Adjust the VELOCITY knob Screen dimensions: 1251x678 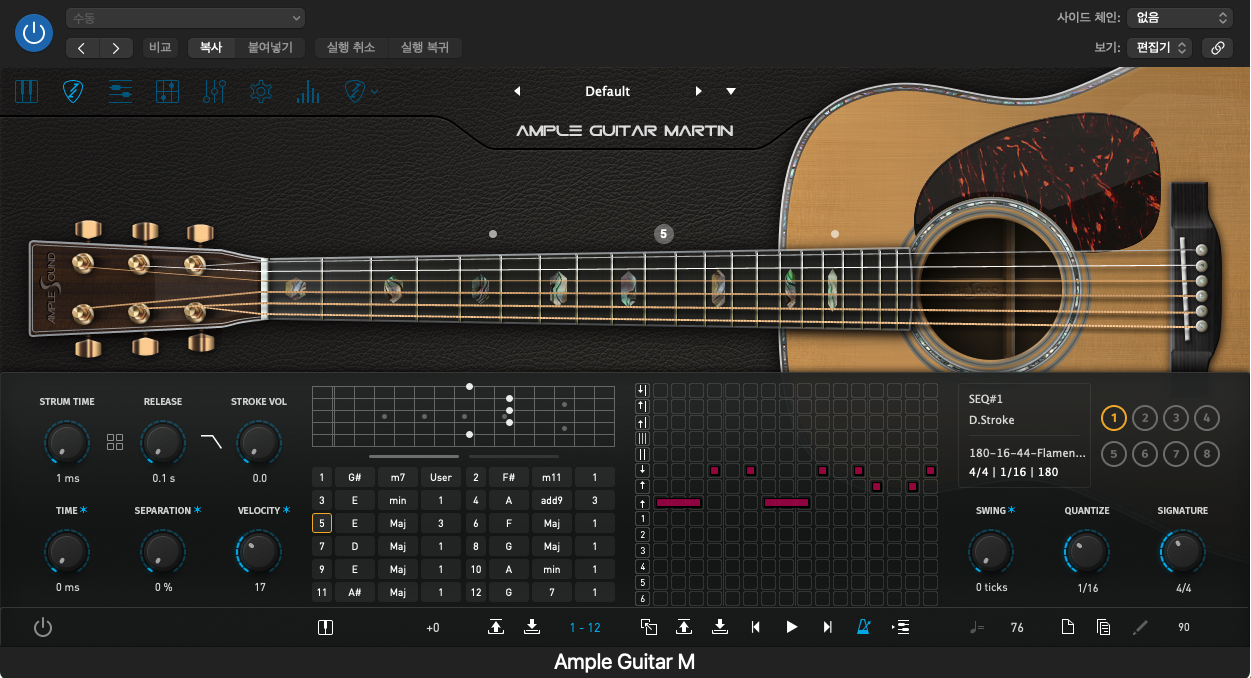click(259, 551)
